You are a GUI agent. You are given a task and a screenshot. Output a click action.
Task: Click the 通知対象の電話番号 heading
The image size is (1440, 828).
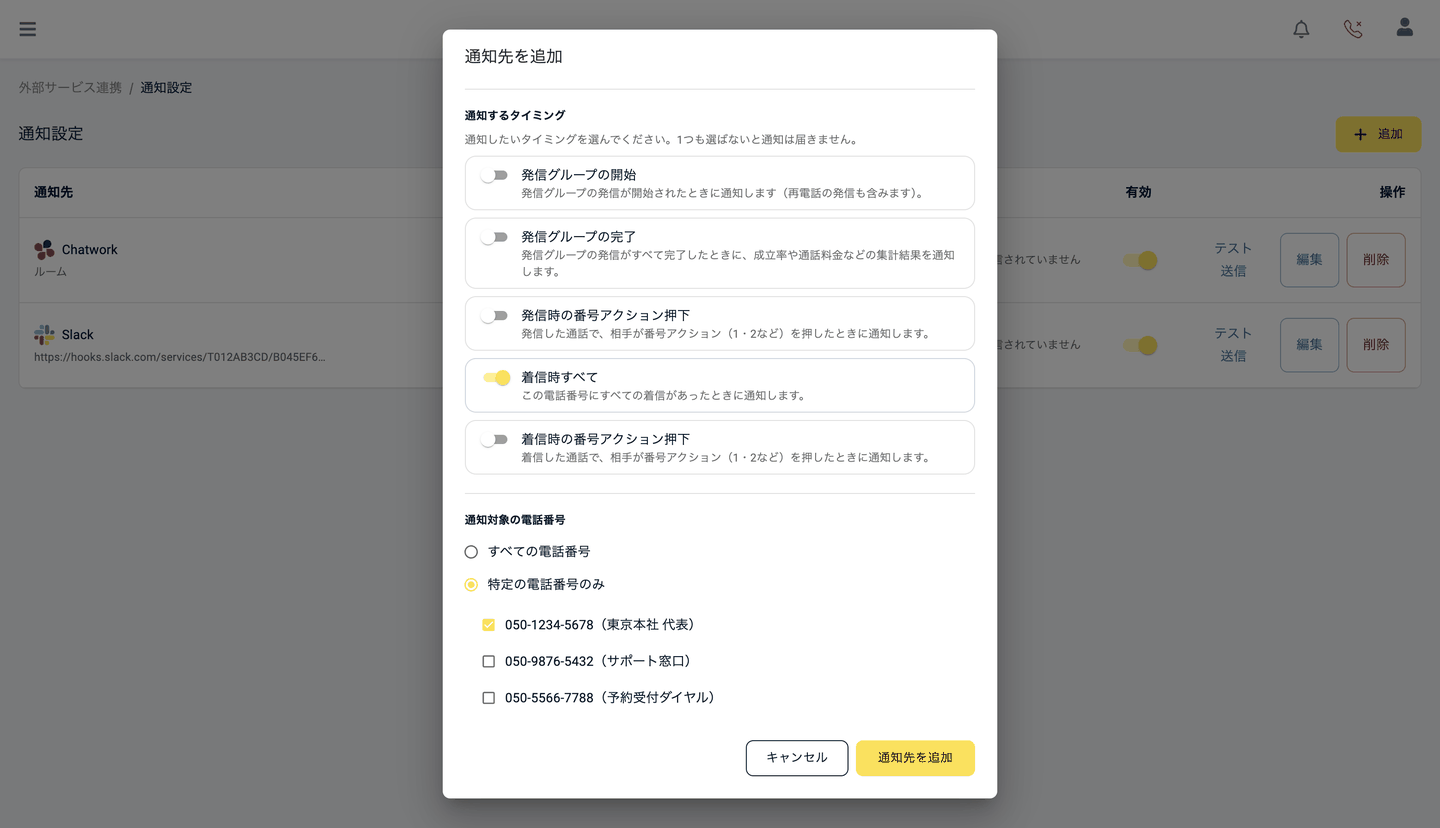[514, 520]
